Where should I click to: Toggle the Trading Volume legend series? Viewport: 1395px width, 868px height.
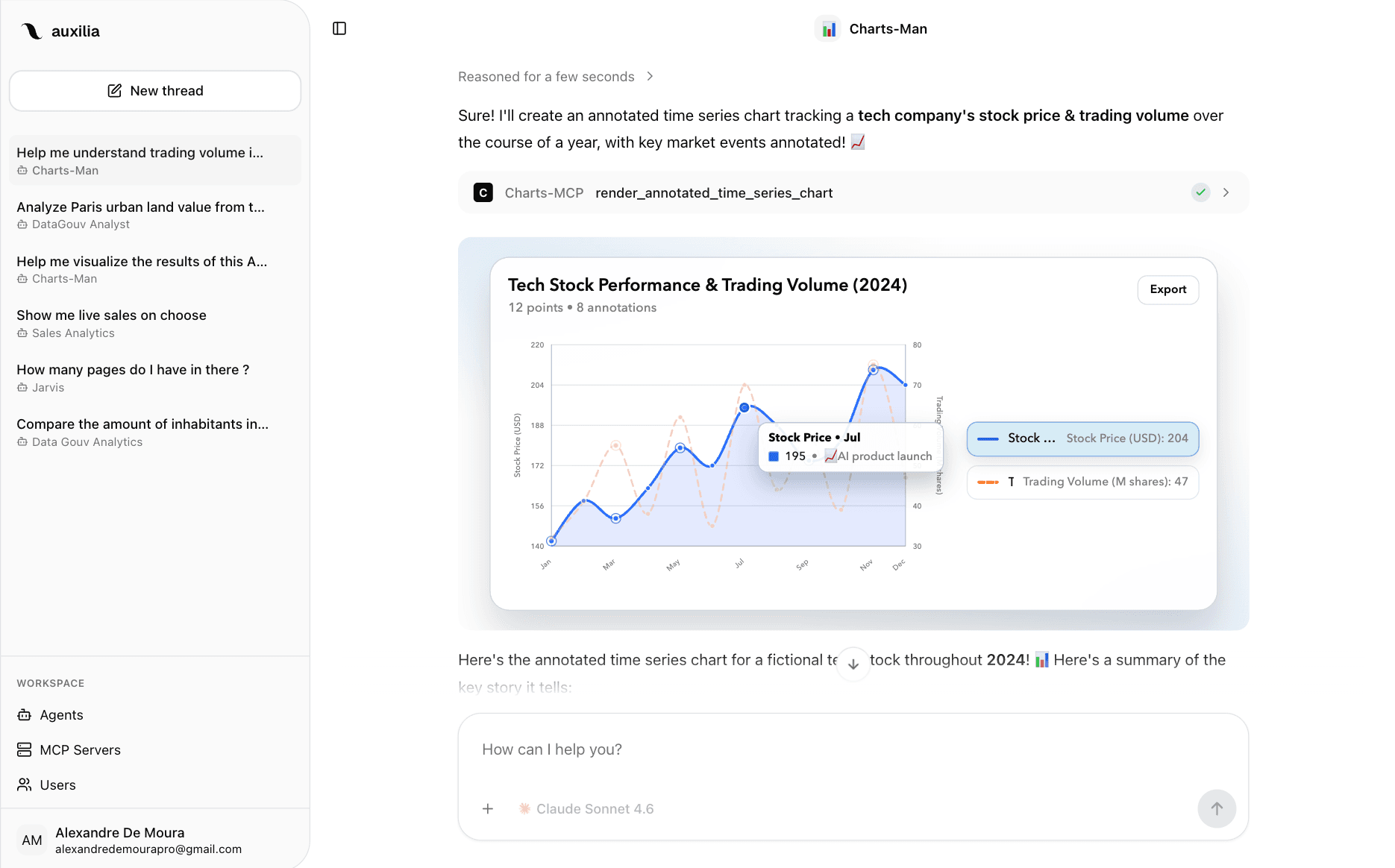click(x=1082, y=482)
